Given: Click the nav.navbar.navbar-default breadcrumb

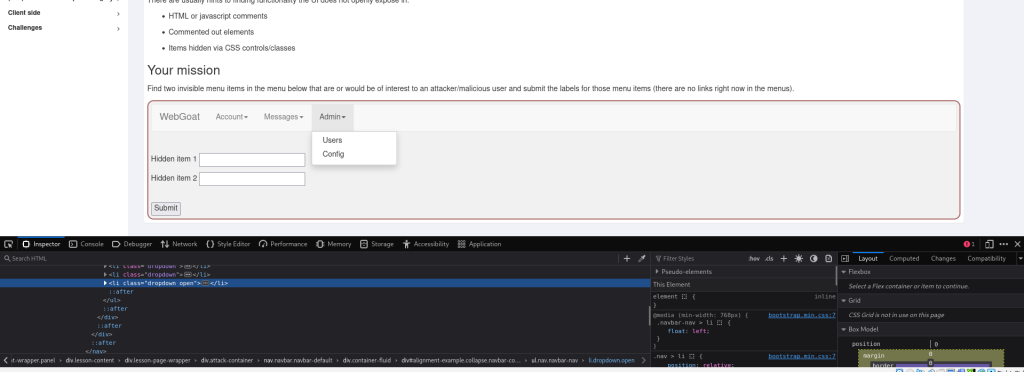Looking at the screenshot, I should [298, 360].
